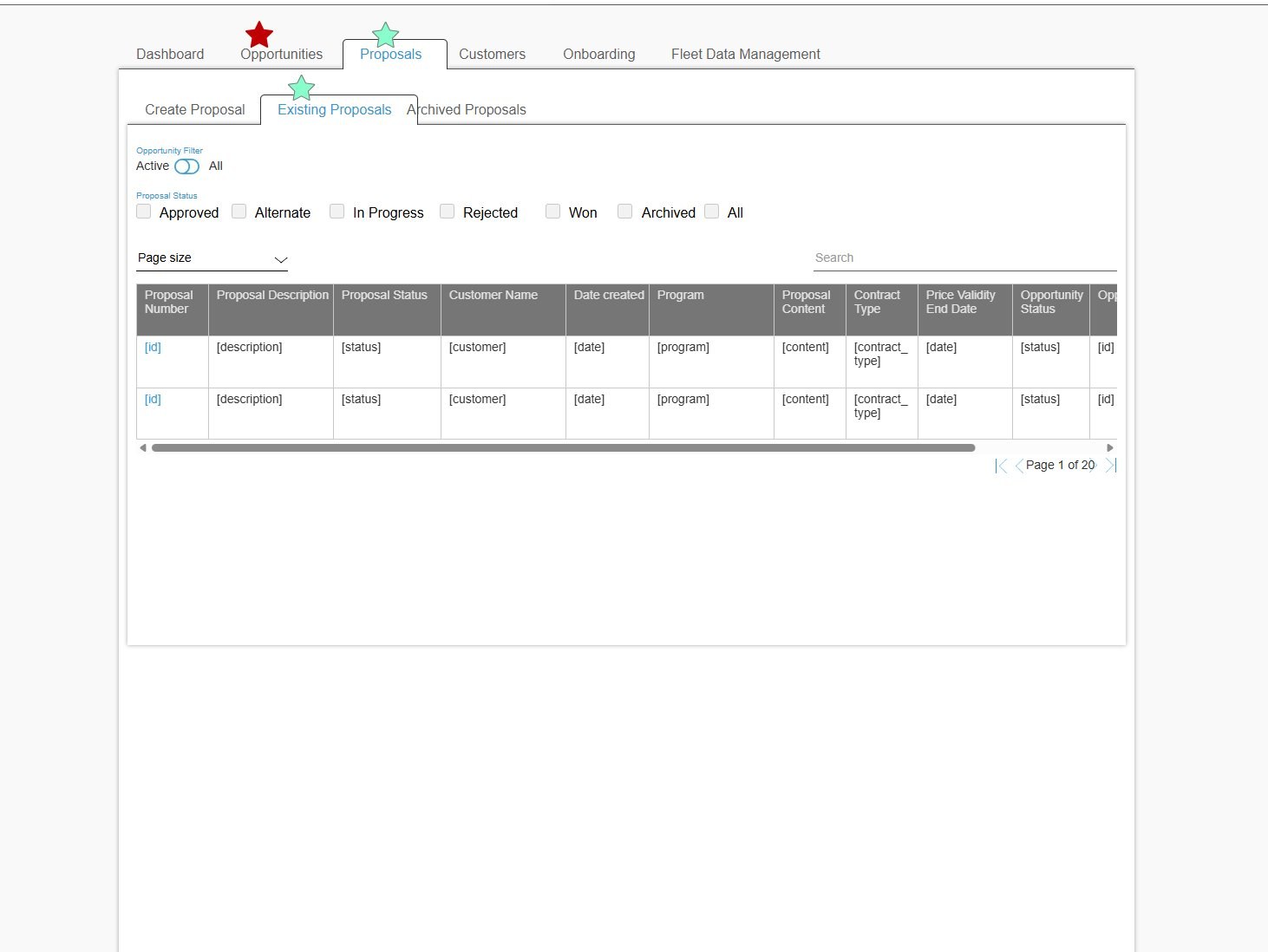The width and height of the screenshot is (1268, 952).
Task: Toggle the Opportunity Filter Active/All switch
Action: (x=187, y=166)
